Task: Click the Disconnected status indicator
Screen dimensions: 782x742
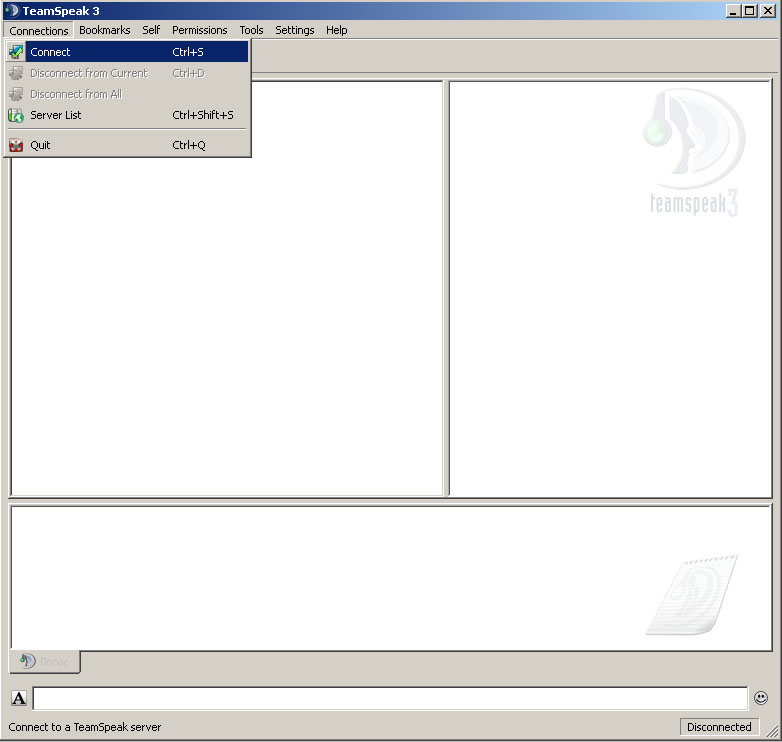Action: pyautogui.click(x=719, y=727)
